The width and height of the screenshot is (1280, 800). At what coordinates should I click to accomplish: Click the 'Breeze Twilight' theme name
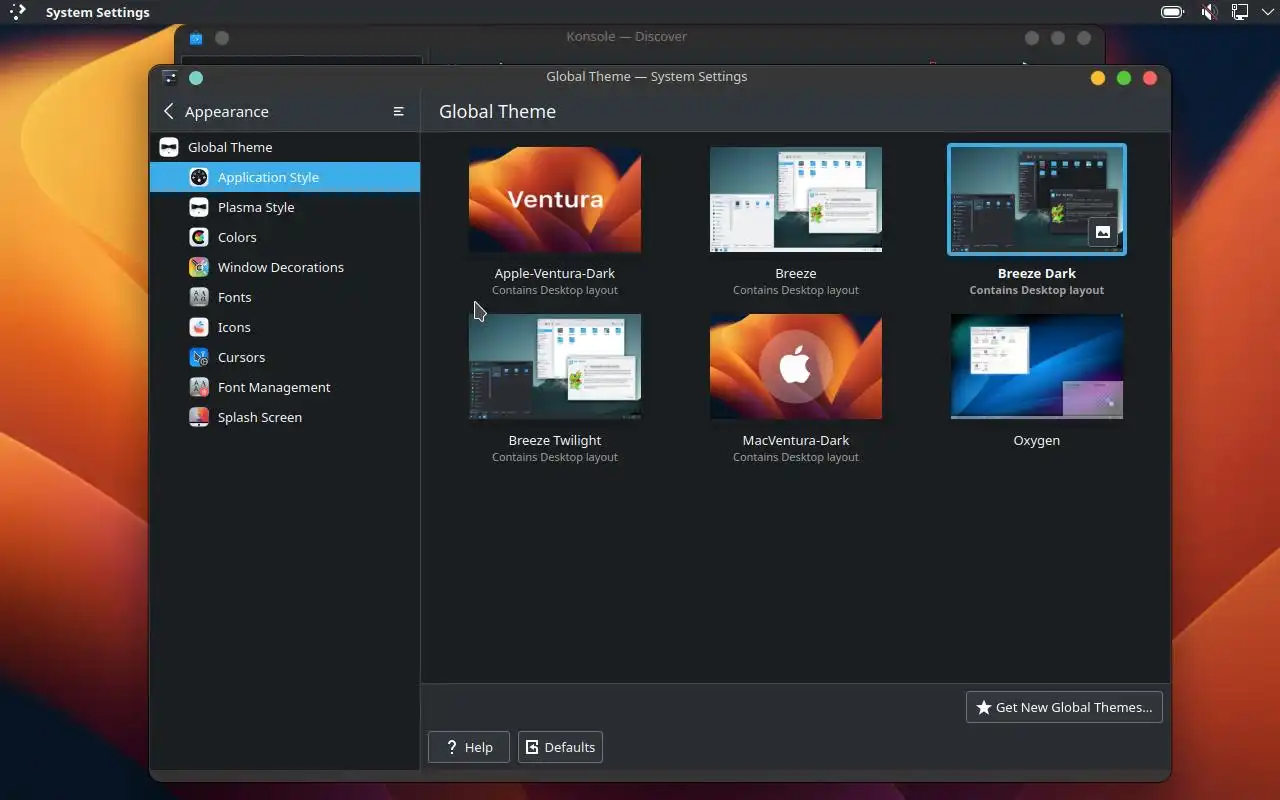(555, 440)
